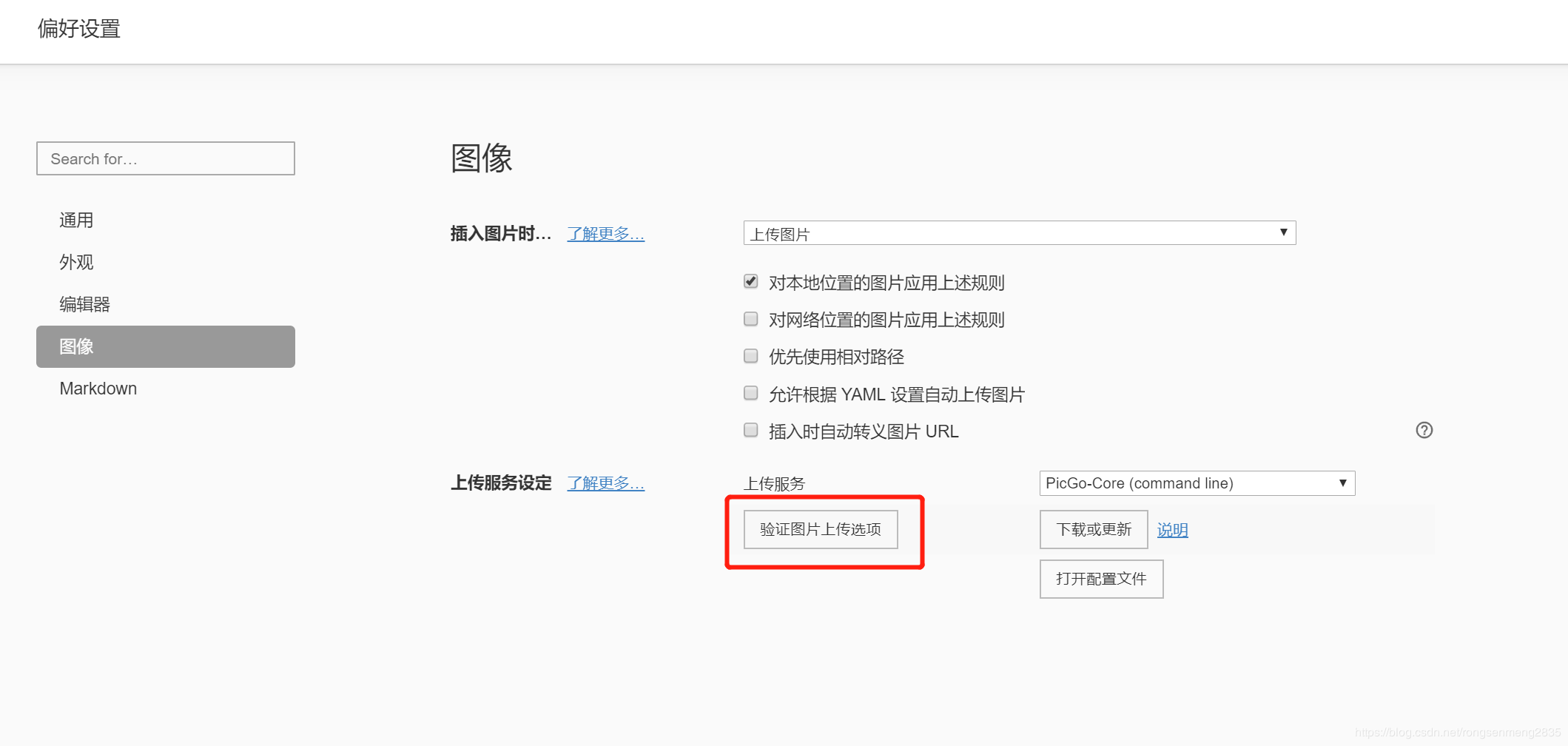Image resolution: width=1568 pixels, height=746 pixels.
Task: Open 了解更多 link next to 上传服务设定
Action: point(605,483)
